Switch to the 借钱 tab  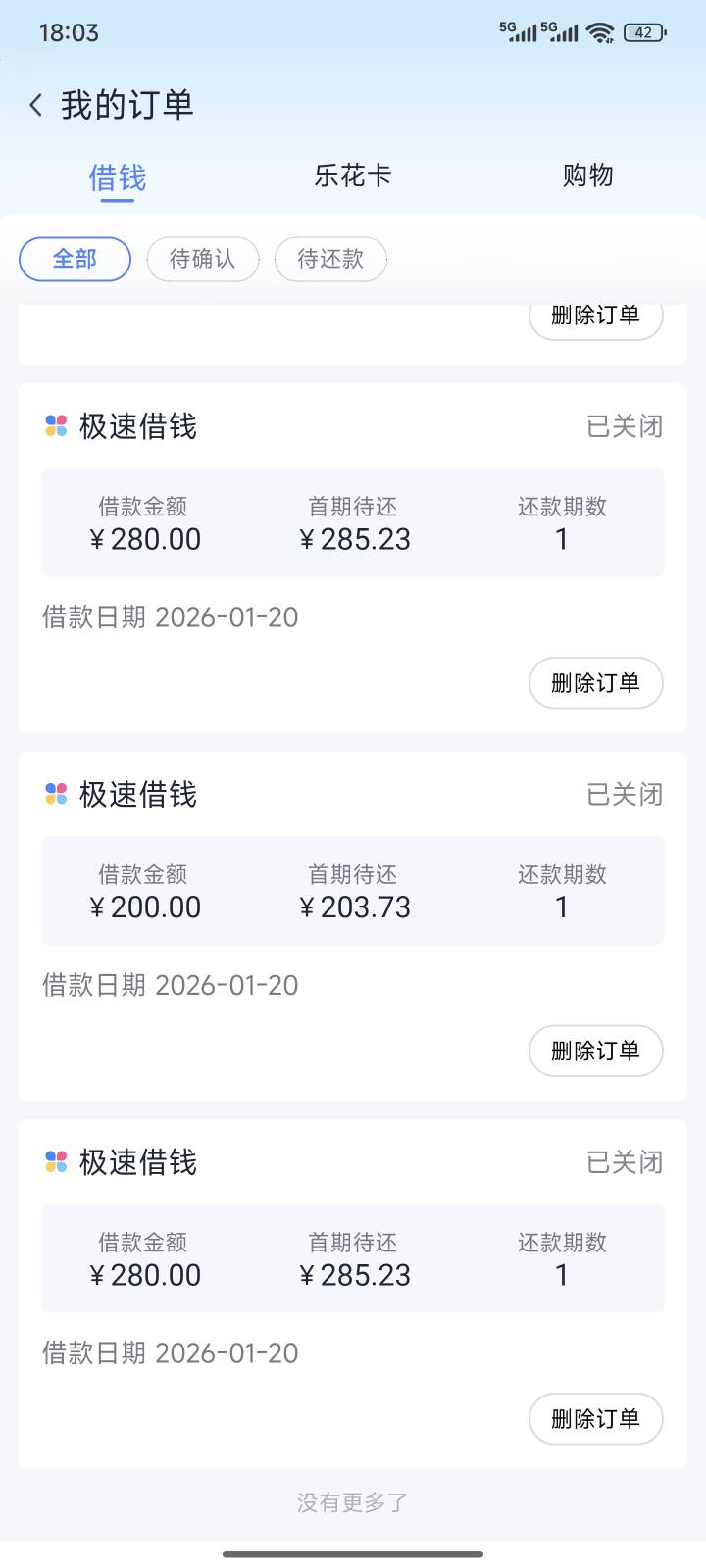(x=117, y=177)
